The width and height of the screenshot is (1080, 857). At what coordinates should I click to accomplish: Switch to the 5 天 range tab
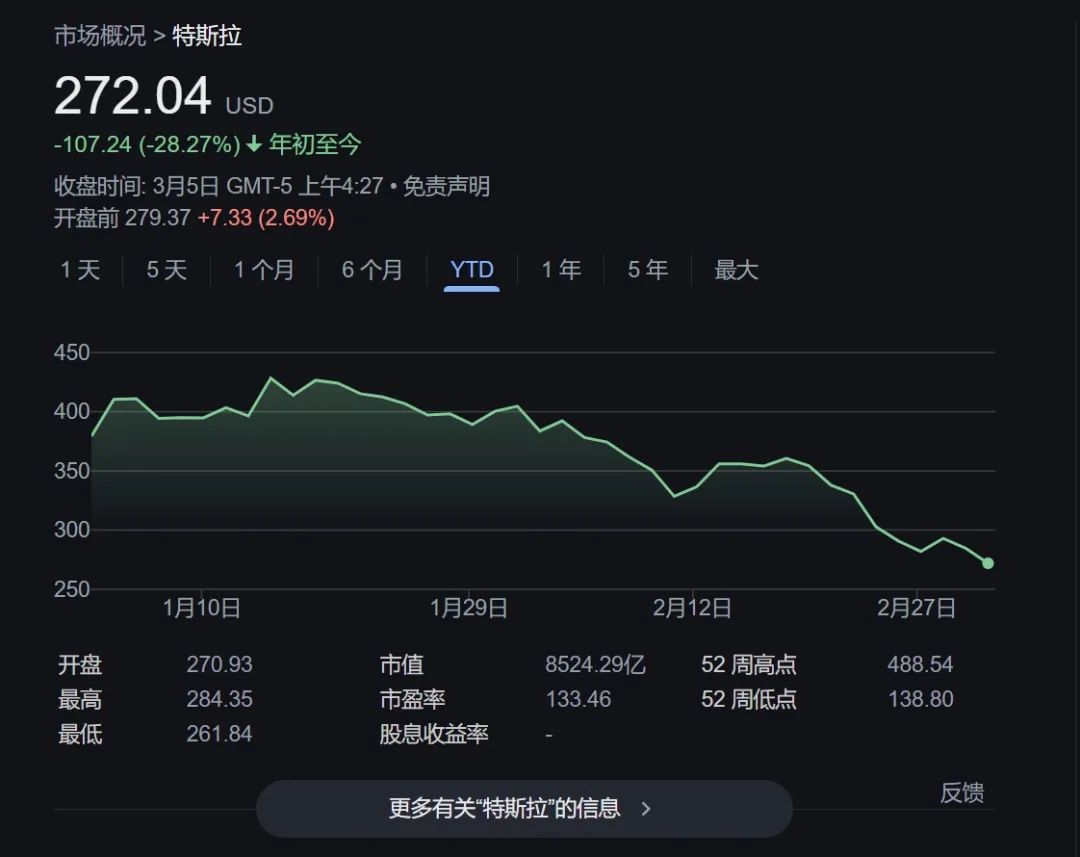167,270
